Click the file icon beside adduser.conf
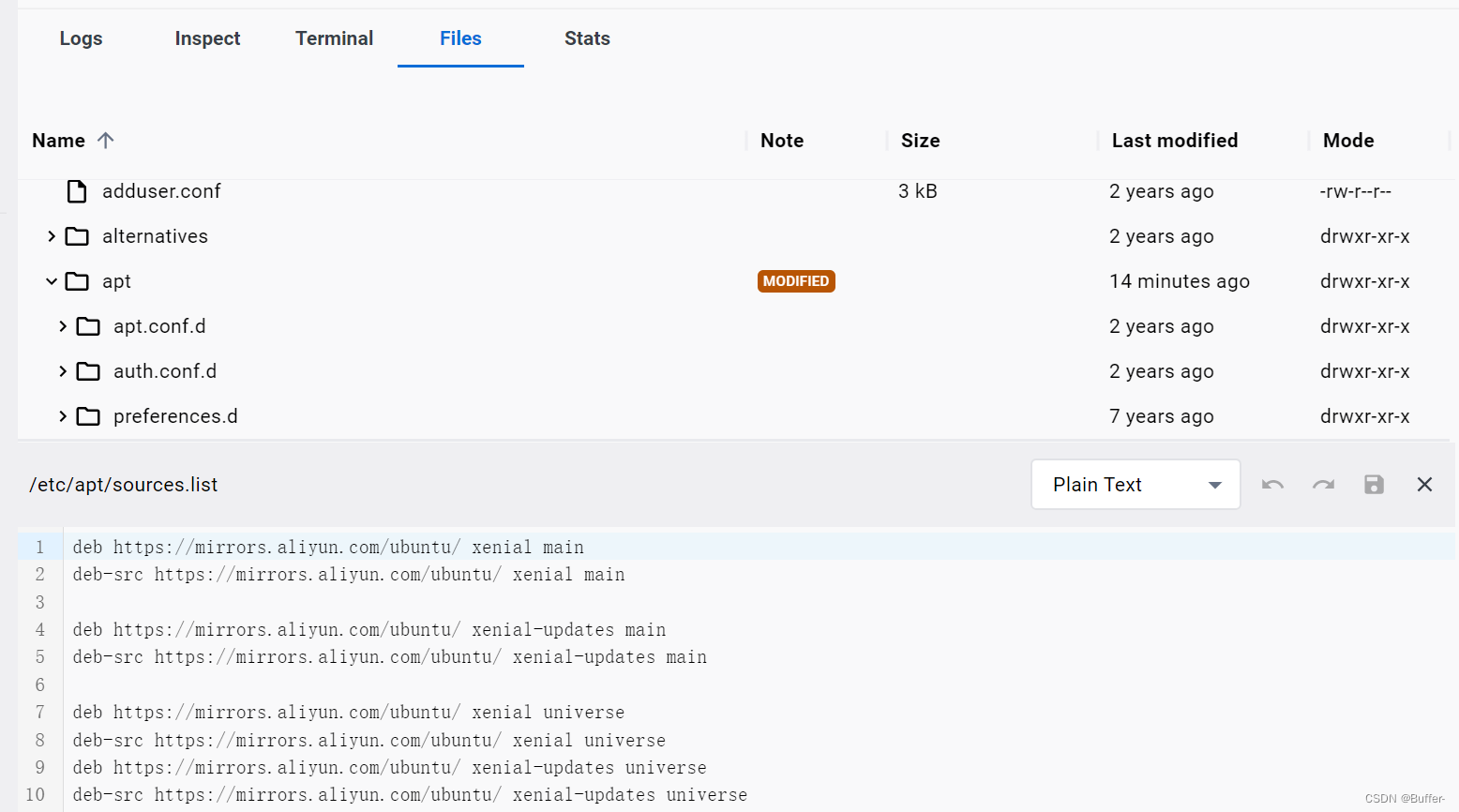Viewport: 1459px width, 812px height. point(76,190)
